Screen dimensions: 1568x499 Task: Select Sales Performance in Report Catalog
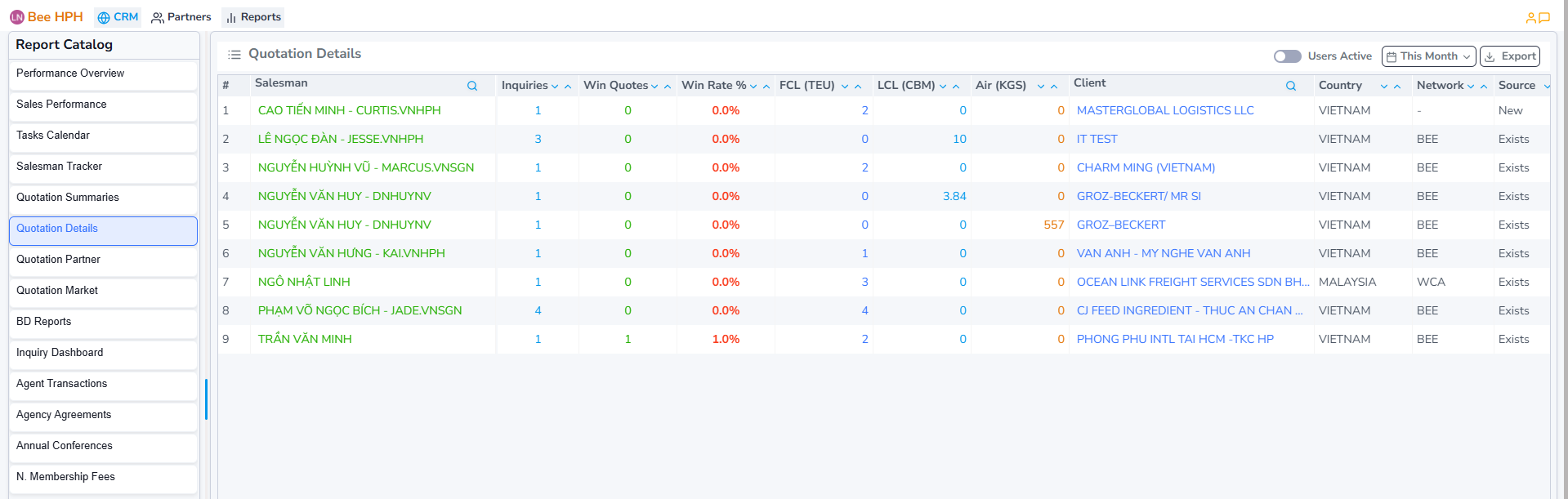(61, 105)
